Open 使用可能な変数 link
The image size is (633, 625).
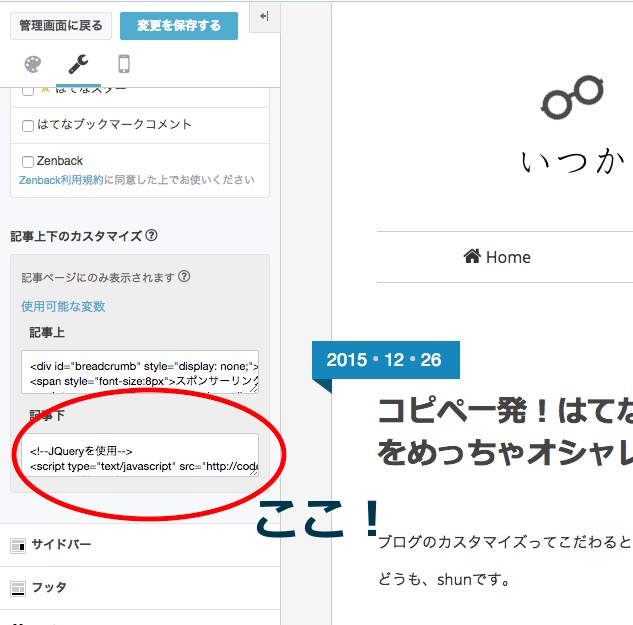tap(63, 306)
